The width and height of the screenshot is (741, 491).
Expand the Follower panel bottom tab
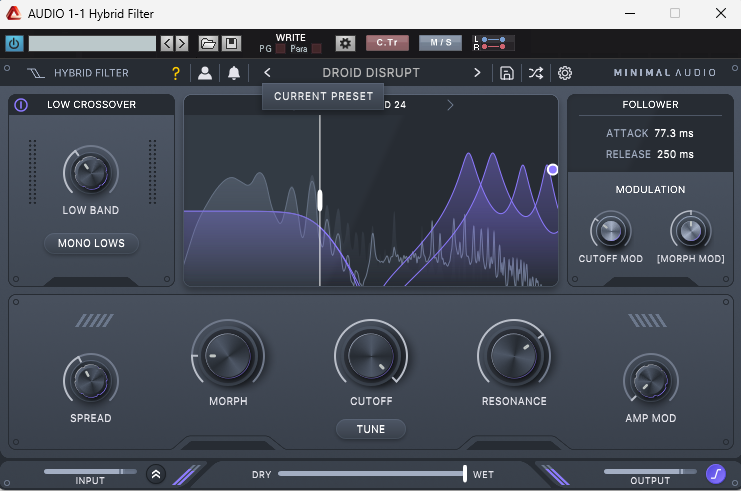pyautogui.click(x=650, y=282)
